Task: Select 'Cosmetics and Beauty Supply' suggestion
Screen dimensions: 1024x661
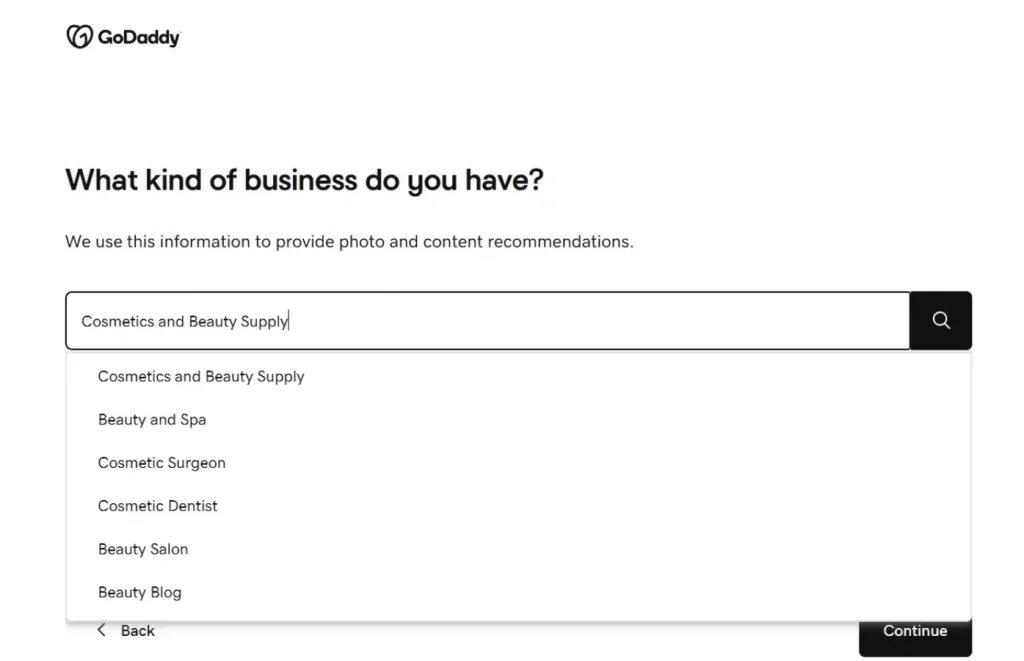Action: (x=201, y=376)
